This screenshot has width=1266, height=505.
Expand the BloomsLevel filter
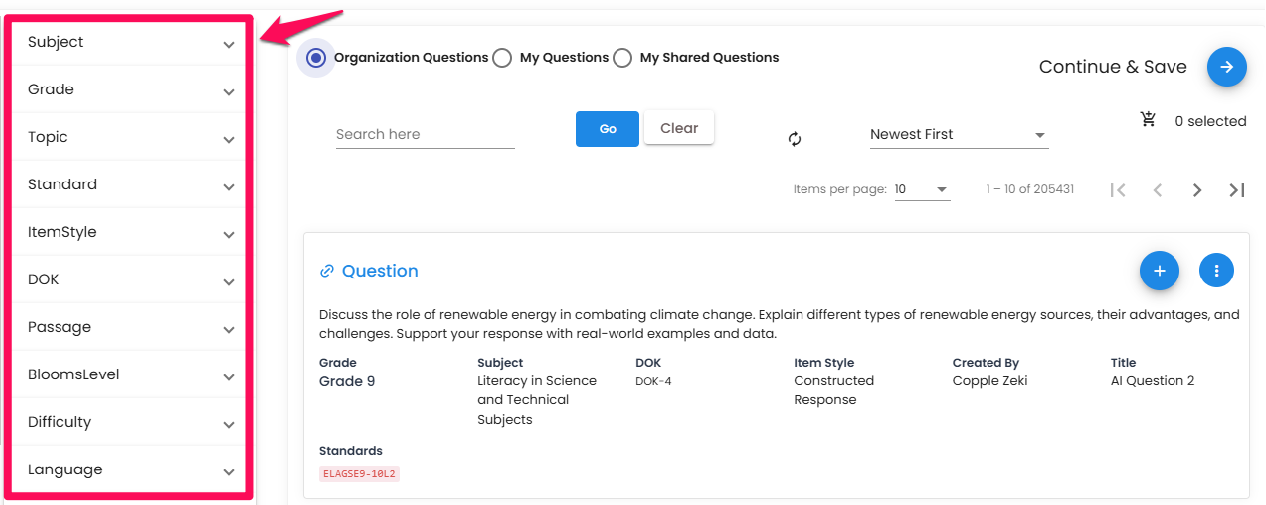coord(130,375)
